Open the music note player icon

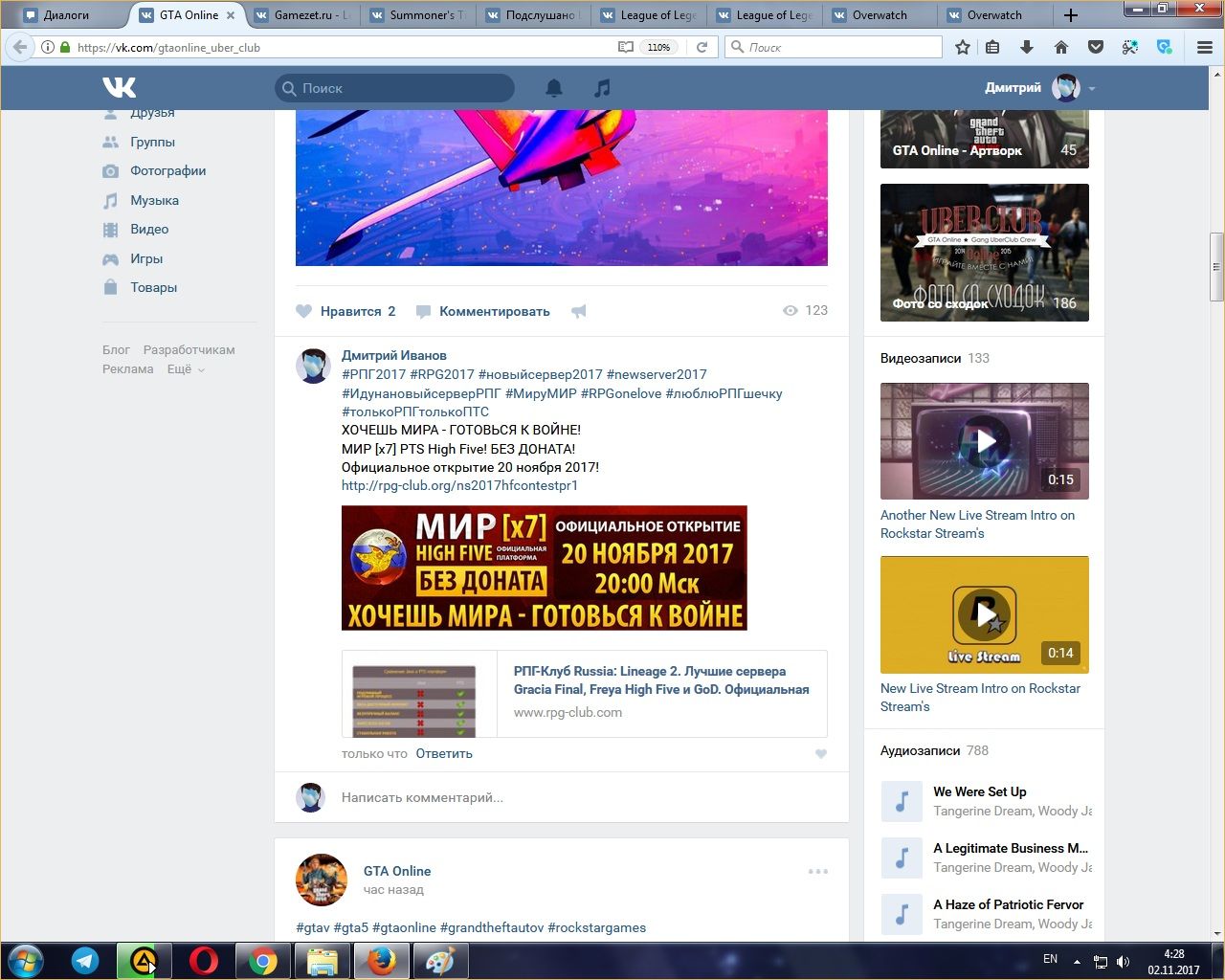(x=602, y=88)
